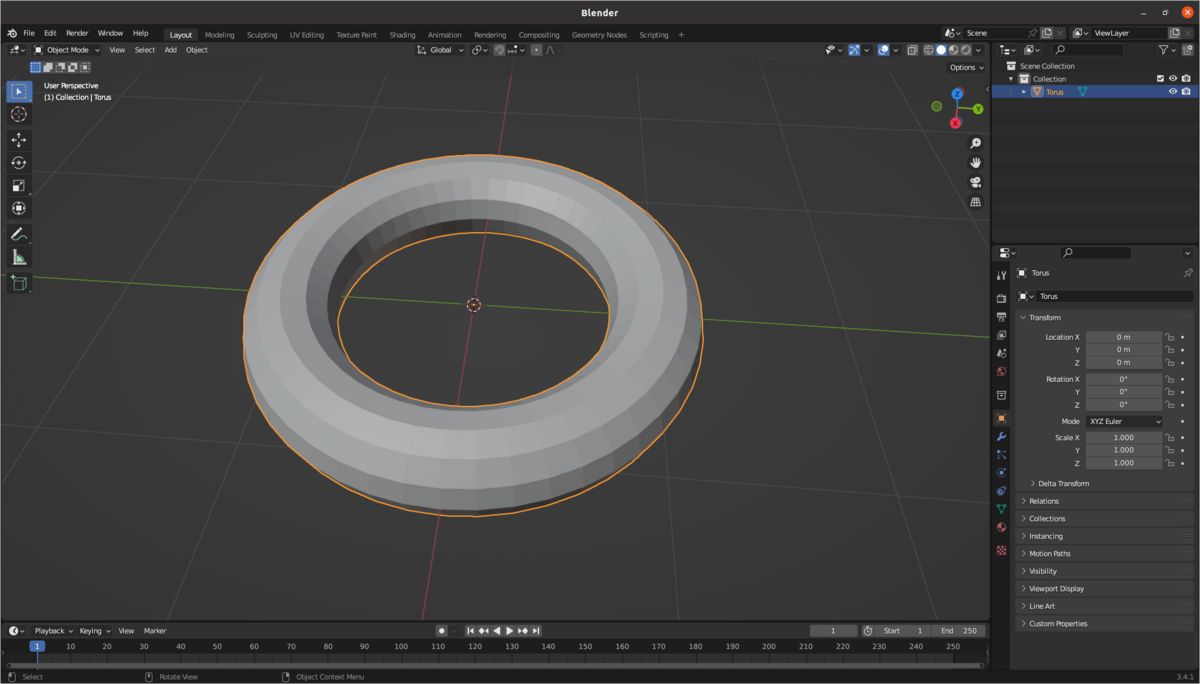Image resolution: width=1200 pixels, height=684 pixels.
Task: Open the View Layer properties tab
Action: pos(1001,335)
